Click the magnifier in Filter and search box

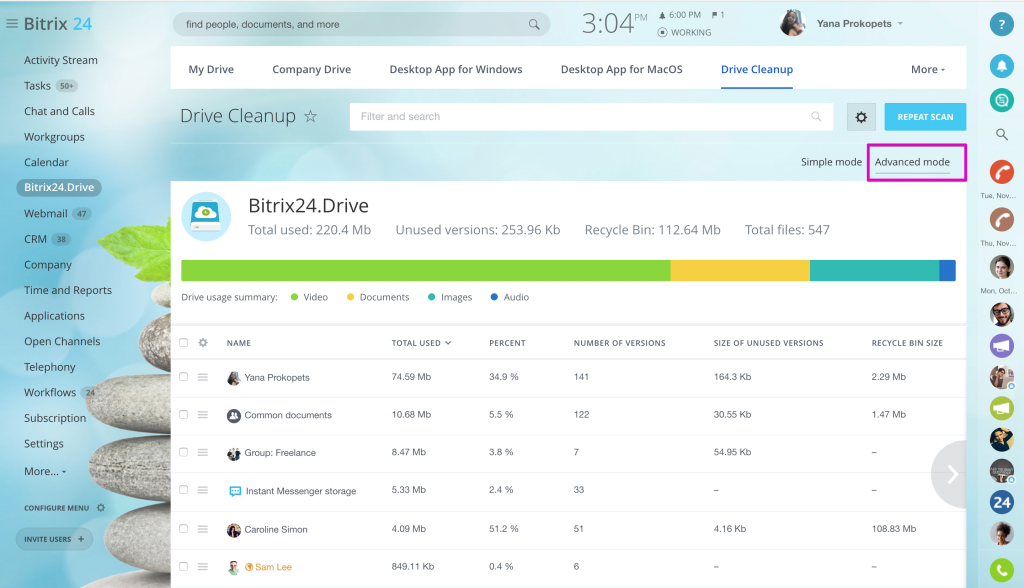click(816, 116)
